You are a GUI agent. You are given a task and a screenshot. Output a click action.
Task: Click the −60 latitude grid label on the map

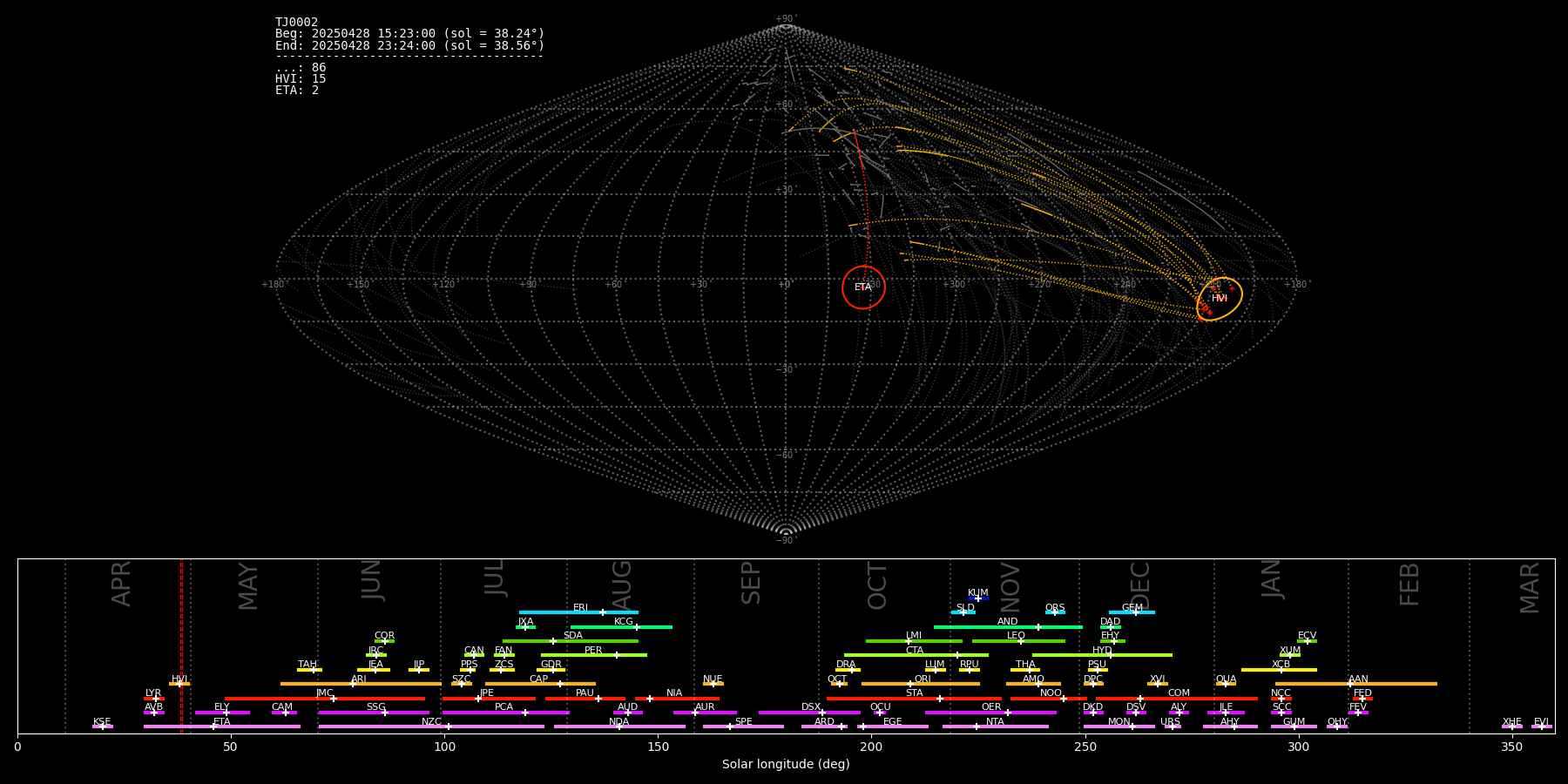coord(785,455)
